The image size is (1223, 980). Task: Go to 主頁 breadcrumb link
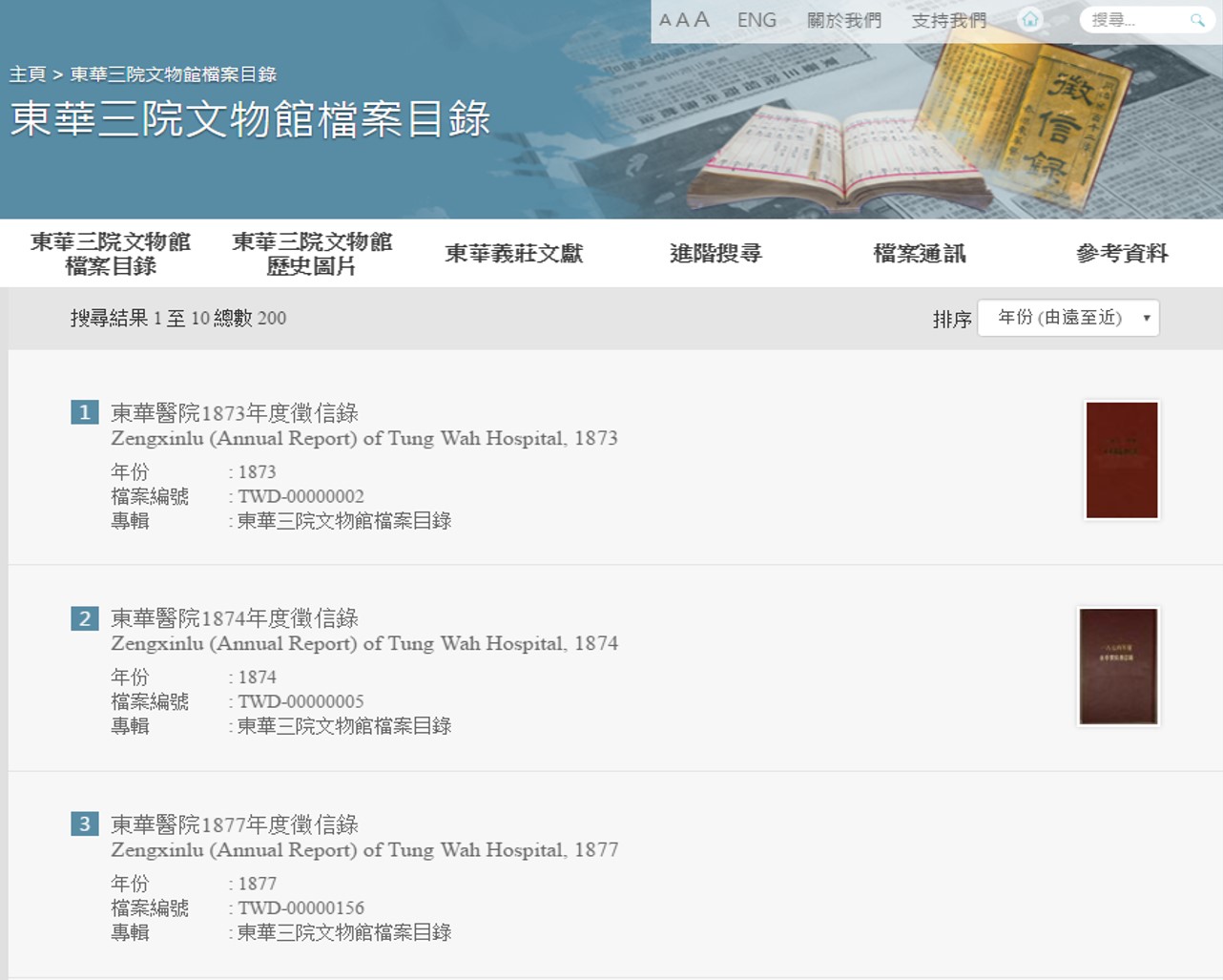tap(28, 73)
